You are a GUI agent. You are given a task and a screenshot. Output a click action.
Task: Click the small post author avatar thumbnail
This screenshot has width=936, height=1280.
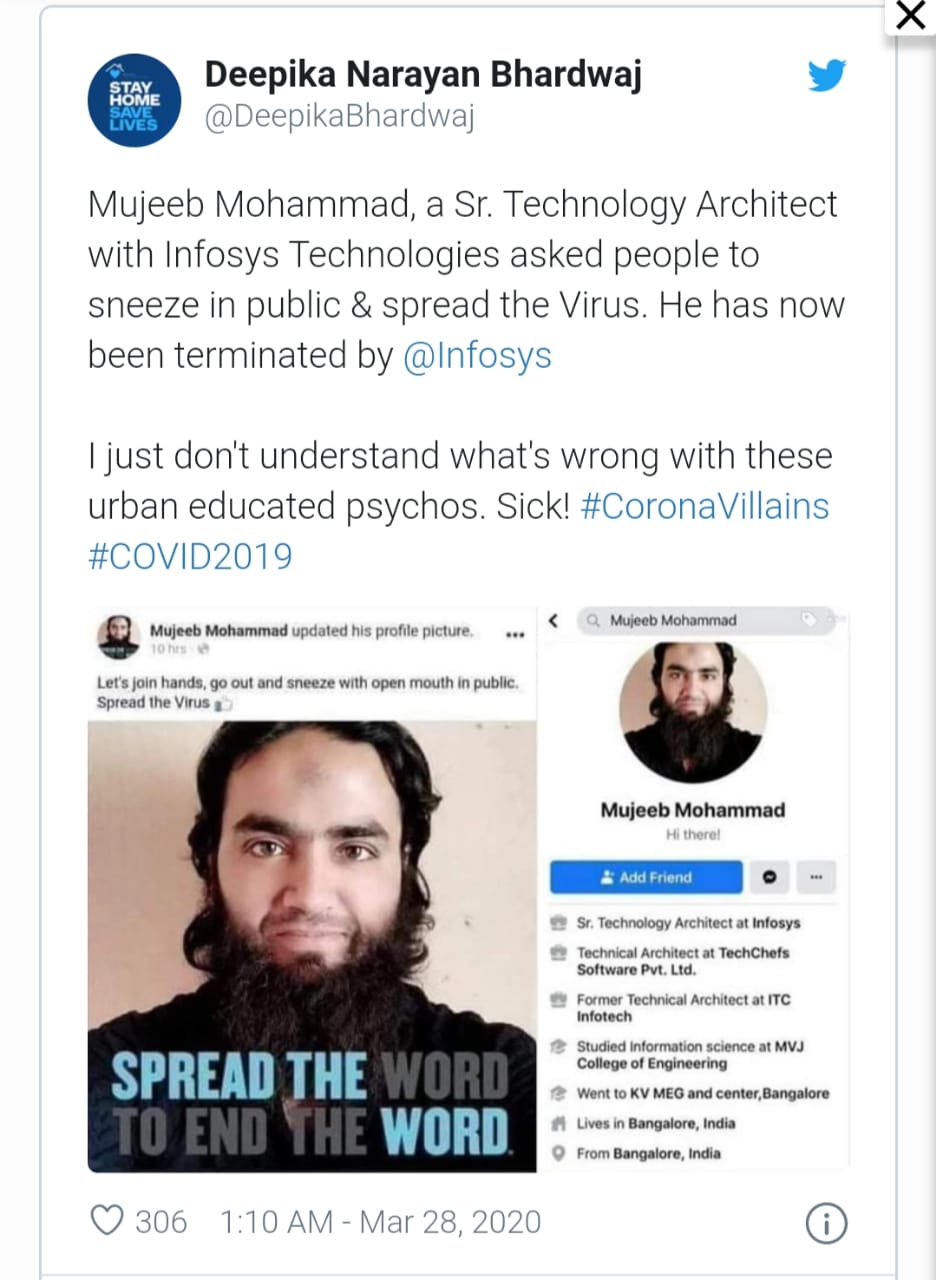(x=118, y=637)
